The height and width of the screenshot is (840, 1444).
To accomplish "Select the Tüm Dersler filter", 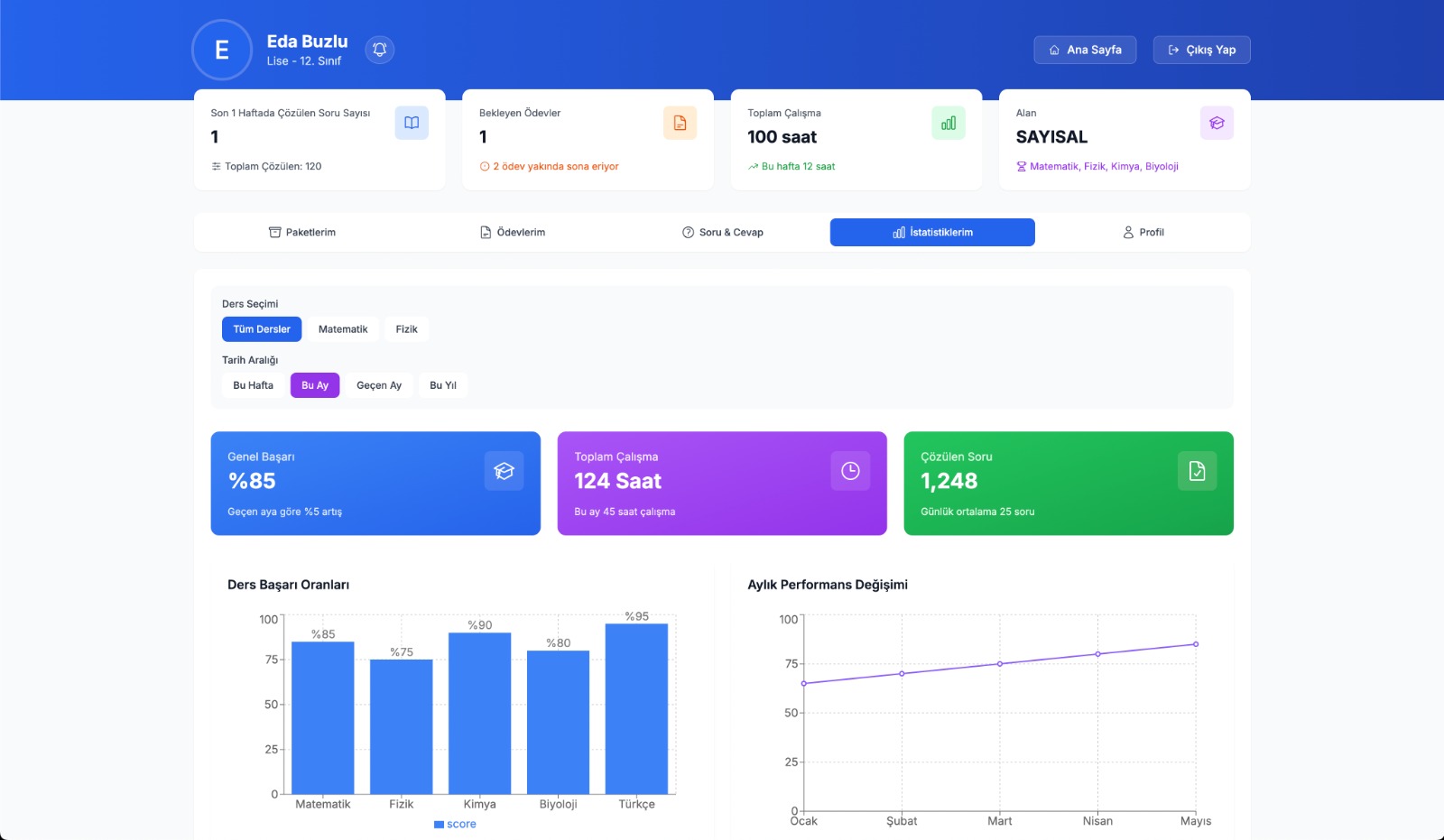I will (262, 329).
